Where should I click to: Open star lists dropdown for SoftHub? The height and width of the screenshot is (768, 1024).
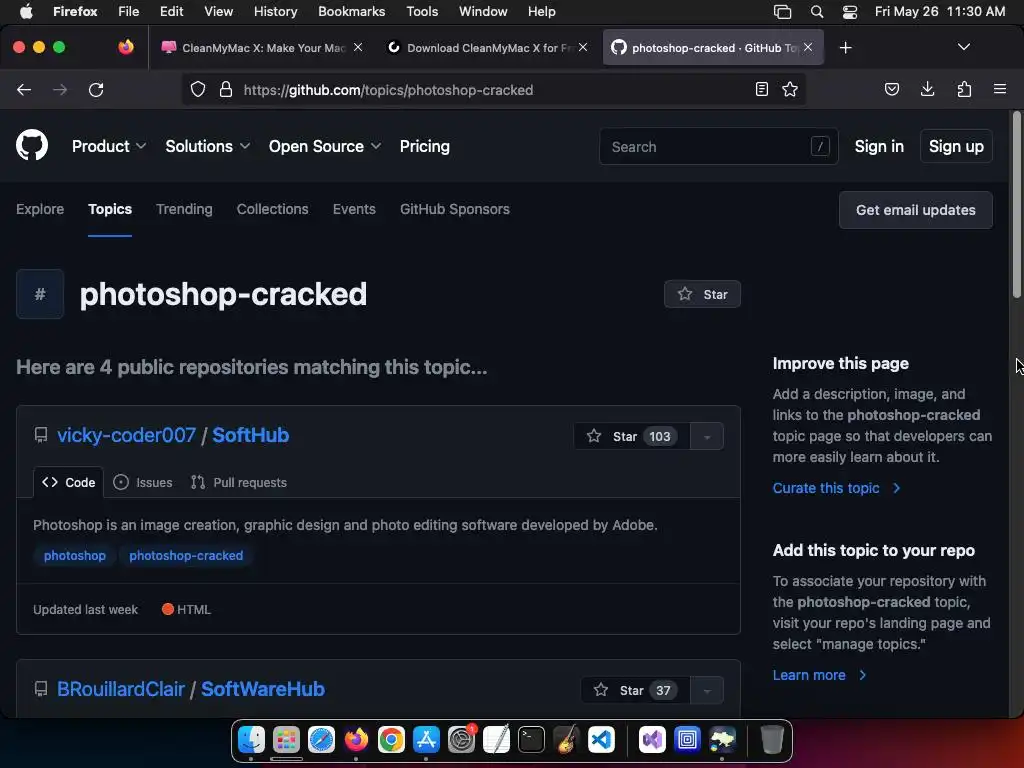pyautogui.click(x=707, y=436)
